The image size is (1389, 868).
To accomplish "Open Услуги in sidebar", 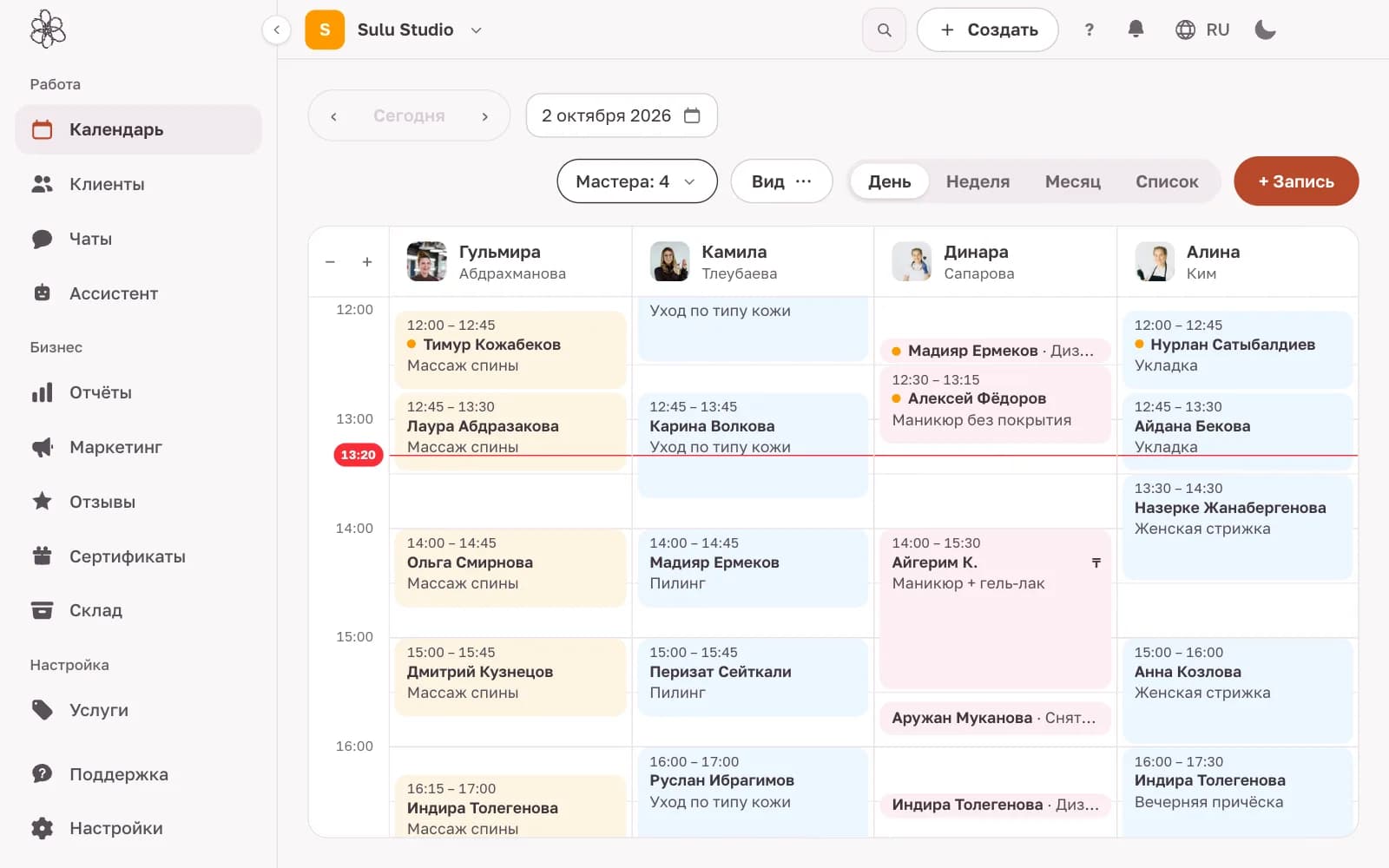I will tap(138, 710).
